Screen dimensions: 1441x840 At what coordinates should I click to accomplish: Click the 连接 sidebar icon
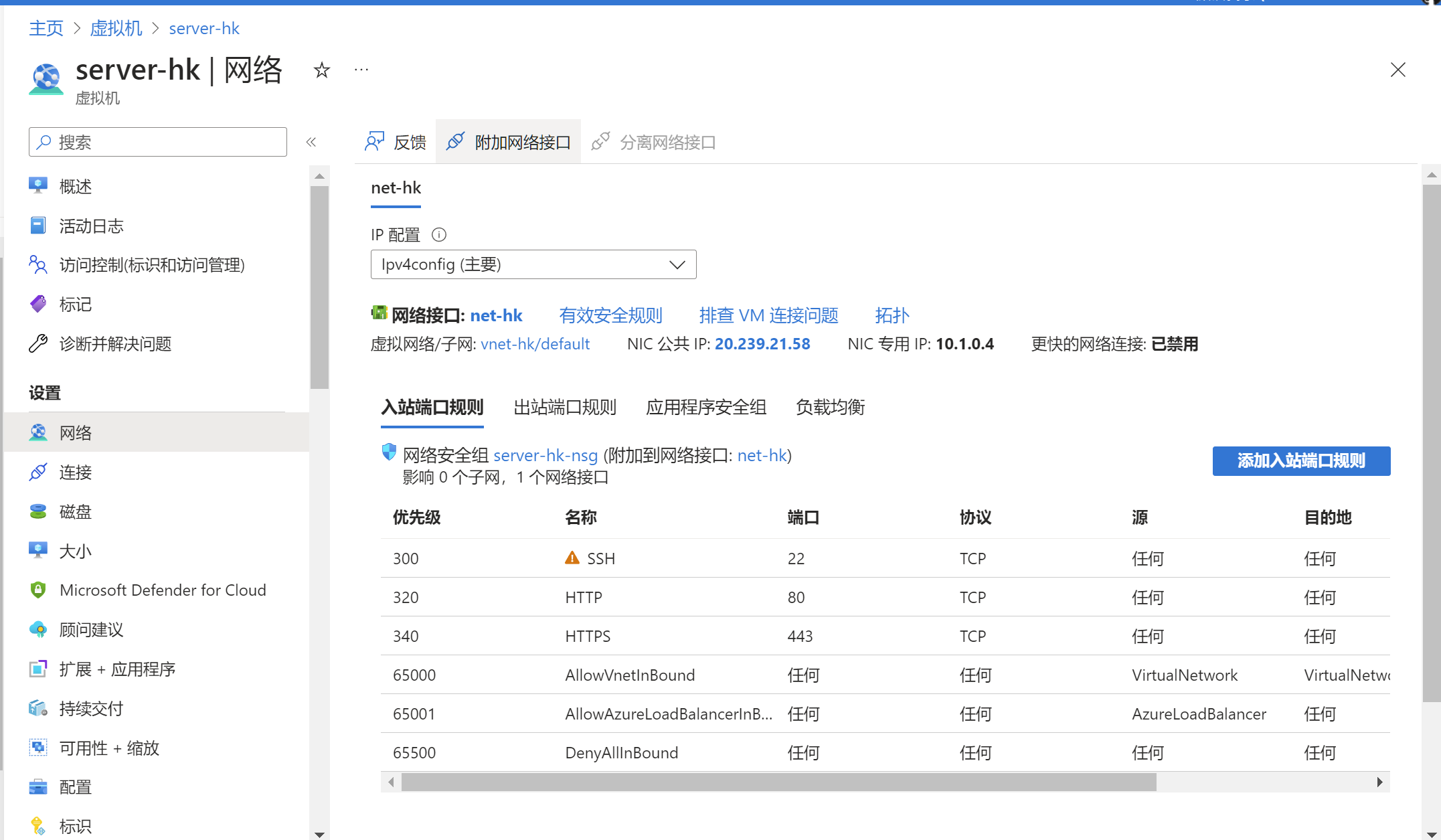[38, 473]
